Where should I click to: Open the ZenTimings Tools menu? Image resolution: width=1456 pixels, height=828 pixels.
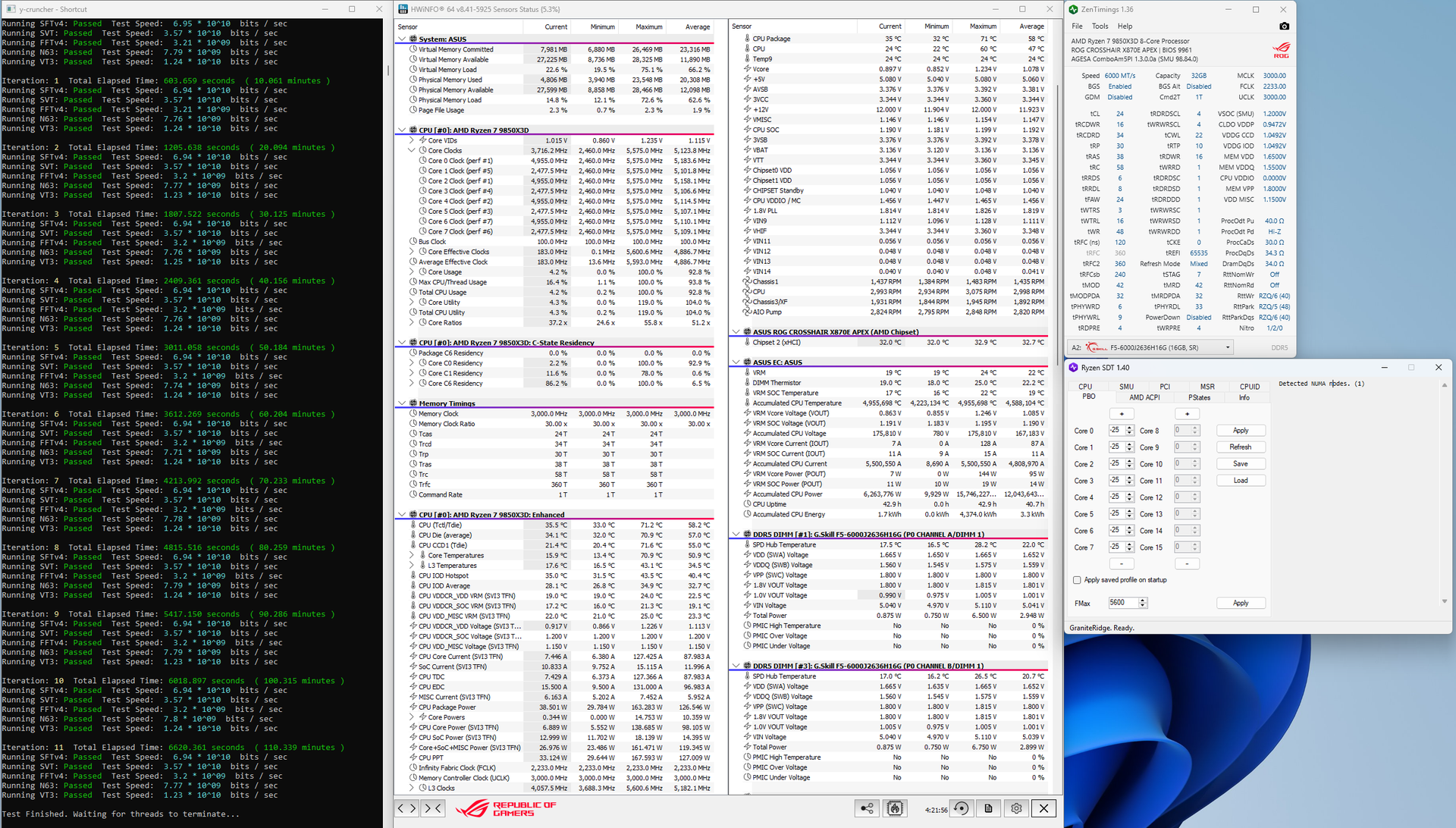1100,26
